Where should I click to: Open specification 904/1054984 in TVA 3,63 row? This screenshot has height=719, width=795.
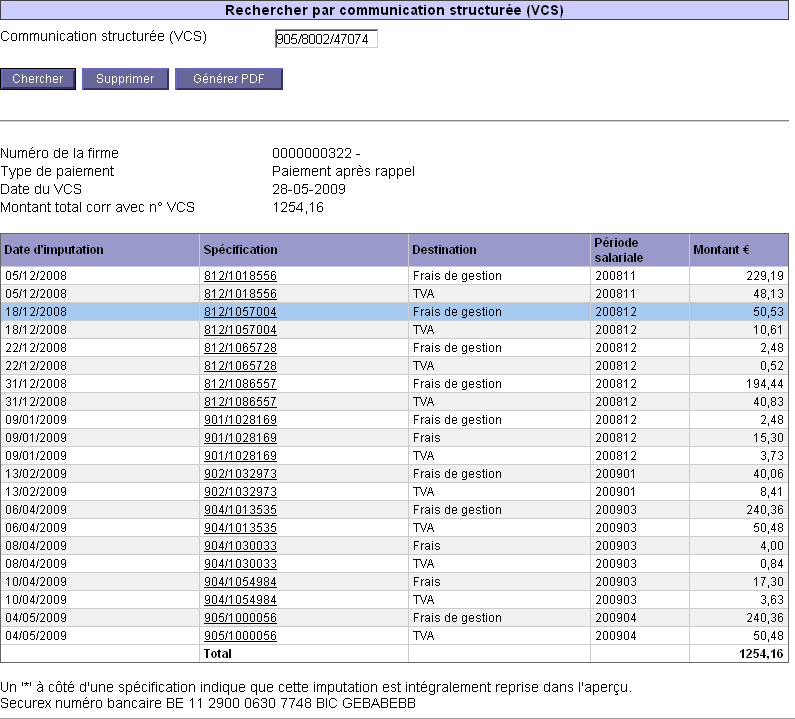tap(240, 600)
